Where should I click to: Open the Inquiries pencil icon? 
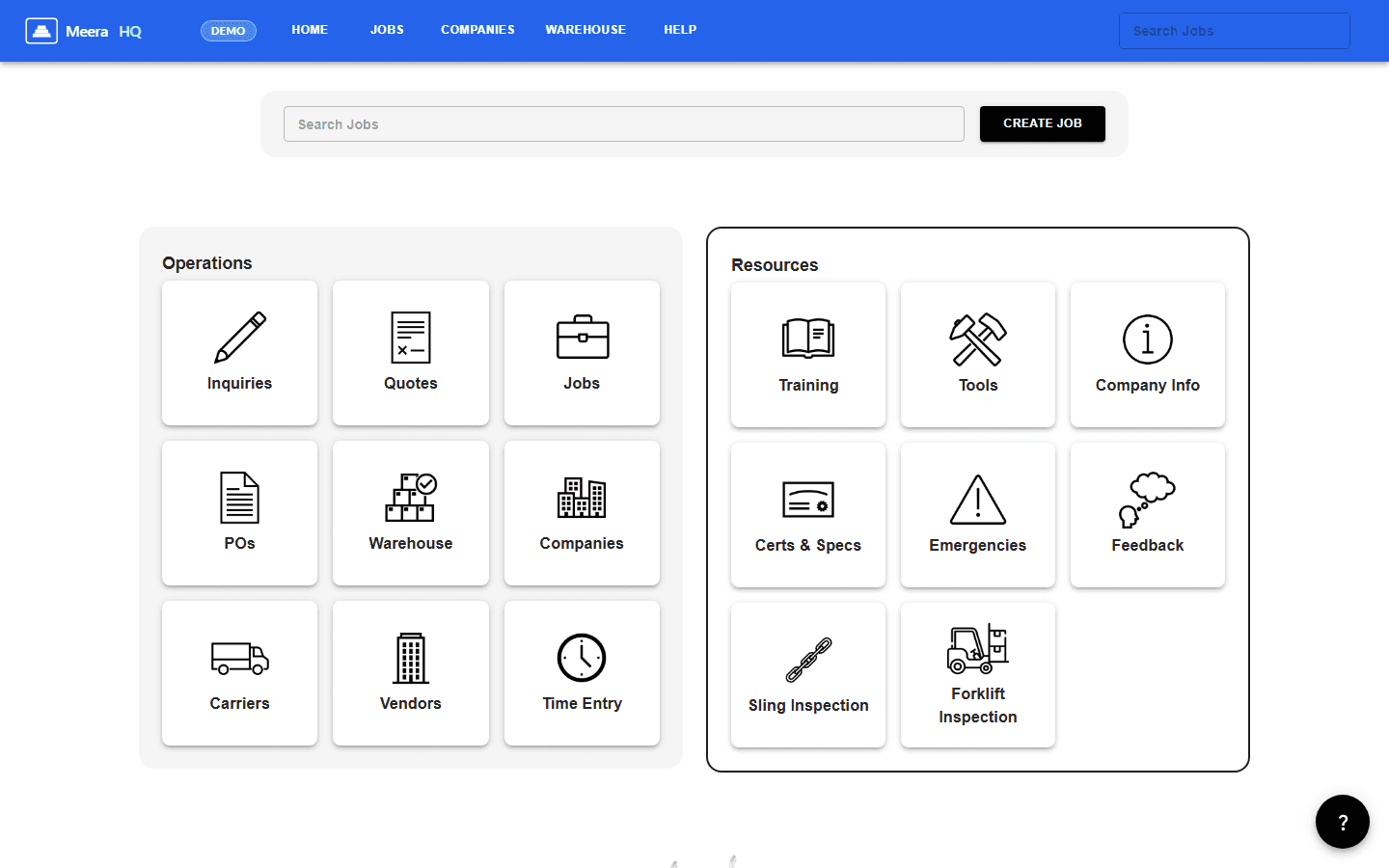click(239, 338)
